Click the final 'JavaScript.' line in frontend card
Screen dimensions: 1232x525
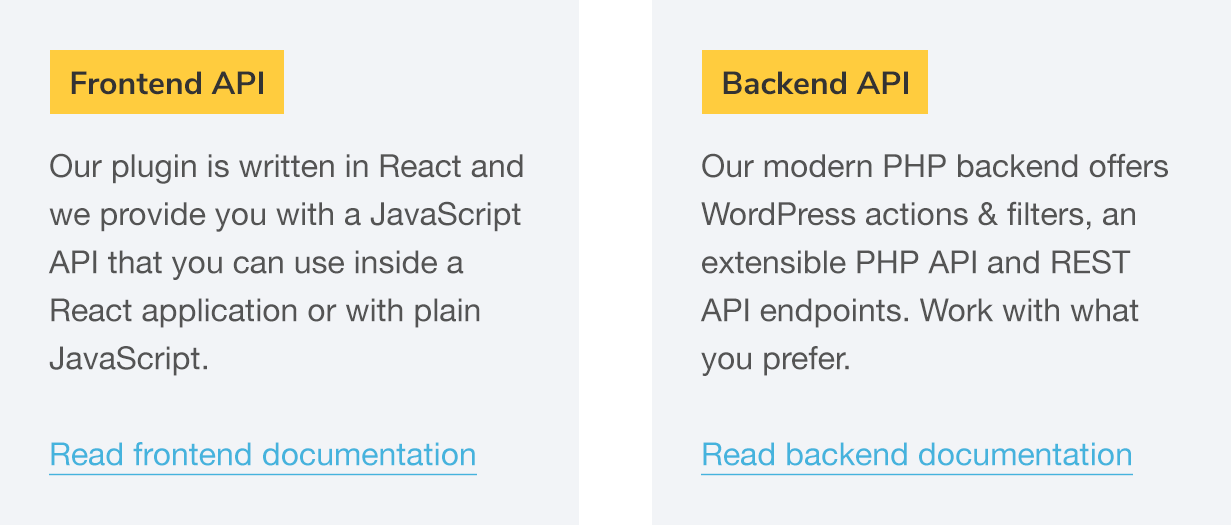(130, 358)
